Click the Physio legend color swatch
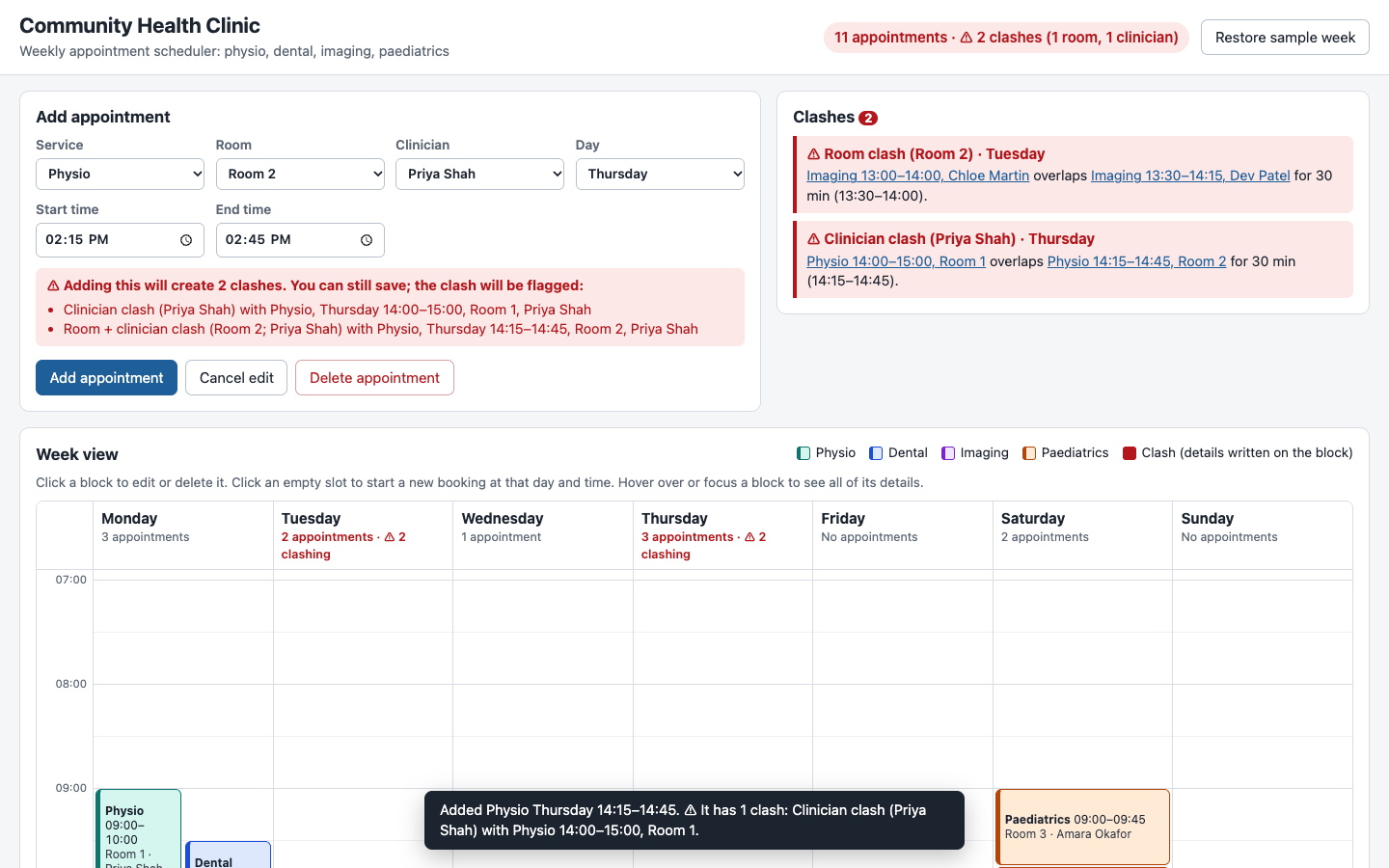The width and height of the screenshot is (1389, 868). point(803,453)
